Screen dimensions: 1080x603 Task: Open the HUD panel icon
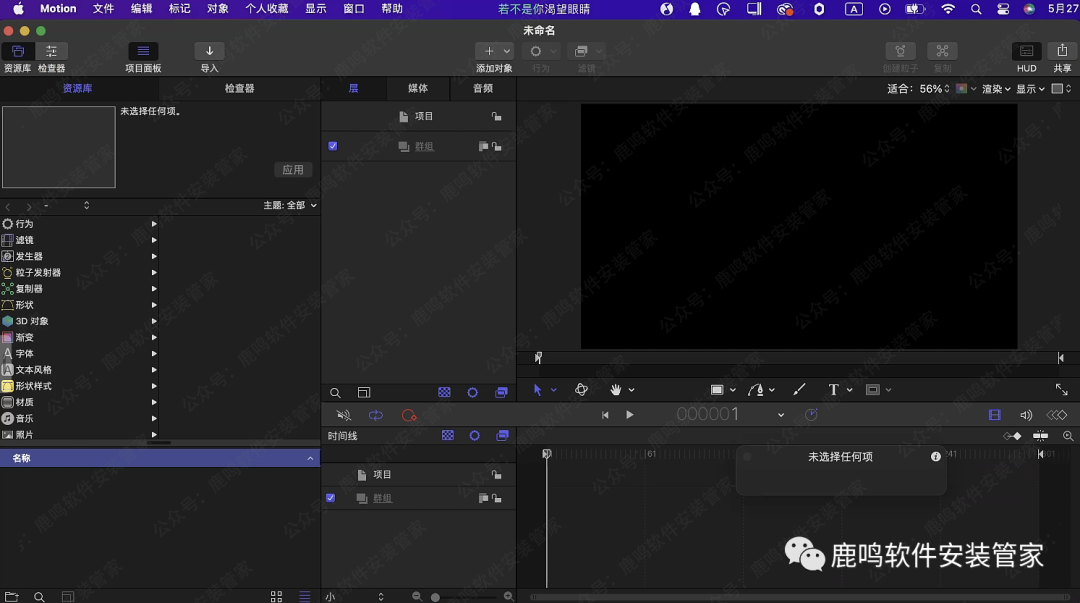(1026, 52)
